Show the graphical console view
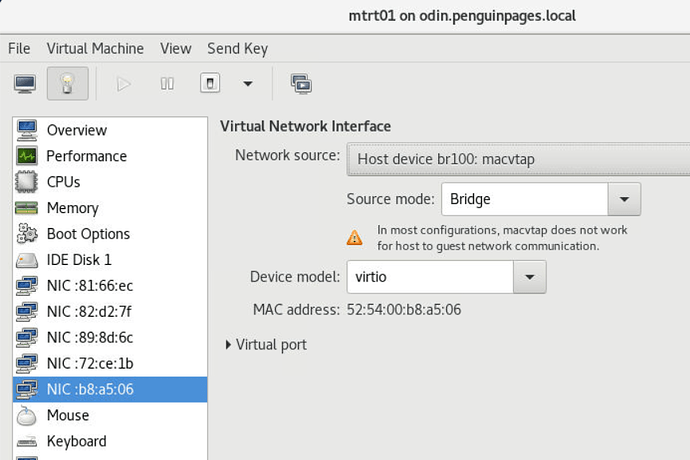Viewport: 690px width, 460px height. [x=25, y=84]
